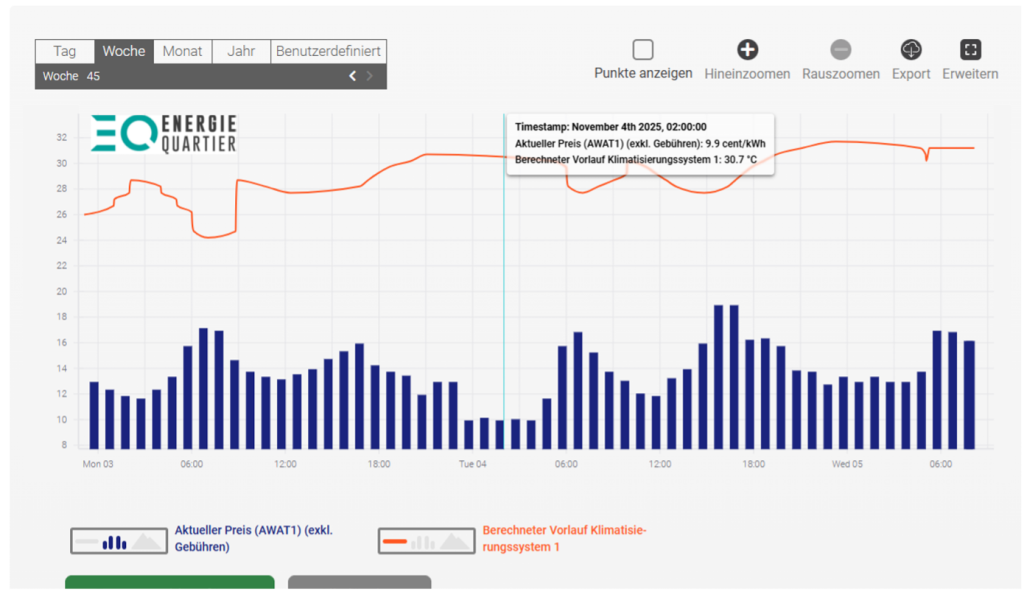Click the Energie Quartier logo
The image size is (1024, 592).
coord(164,133)
